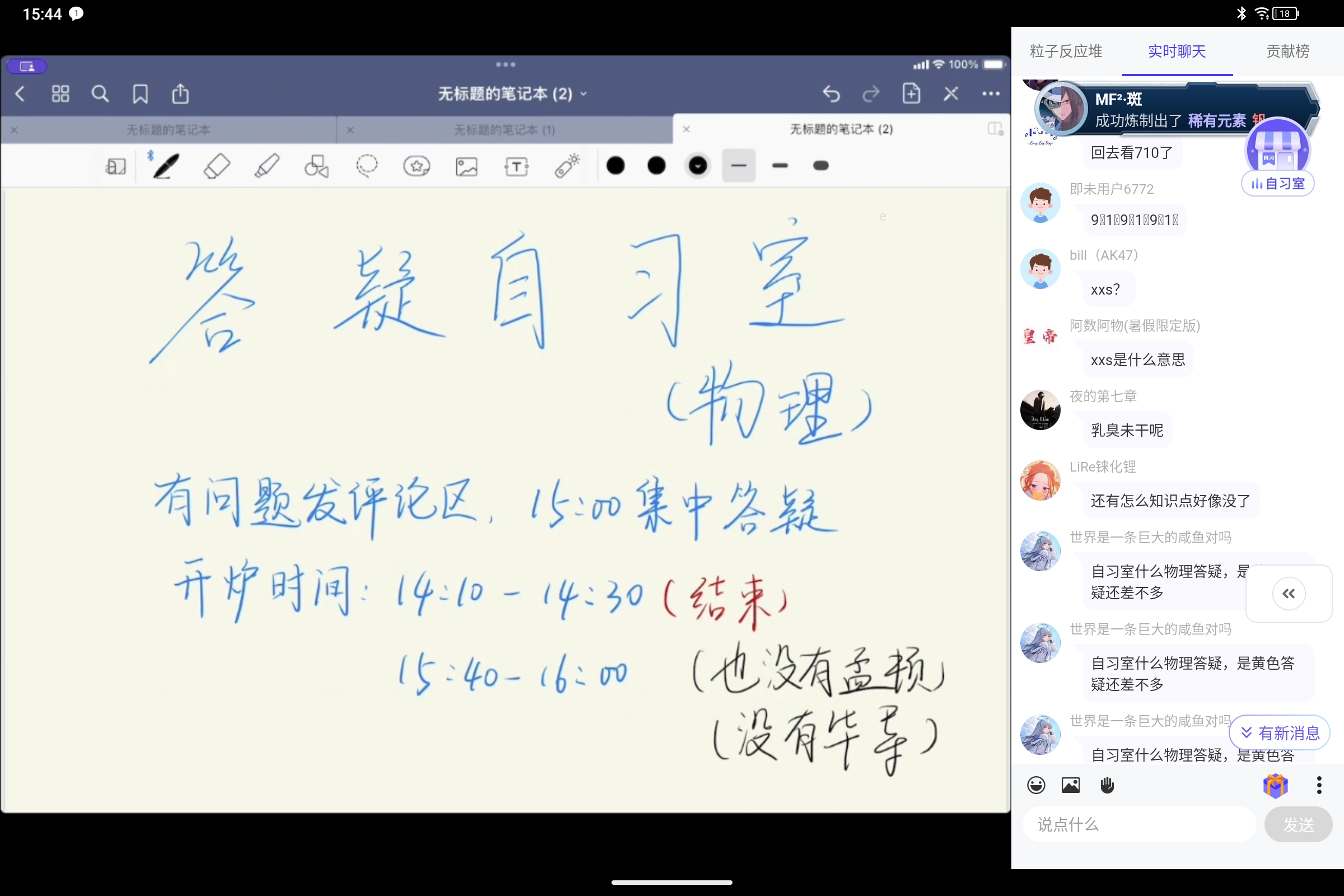Viewport: 1344px width, 896px height.
Task: Tap the raise hand icon
Action: tap(1107, 785)
